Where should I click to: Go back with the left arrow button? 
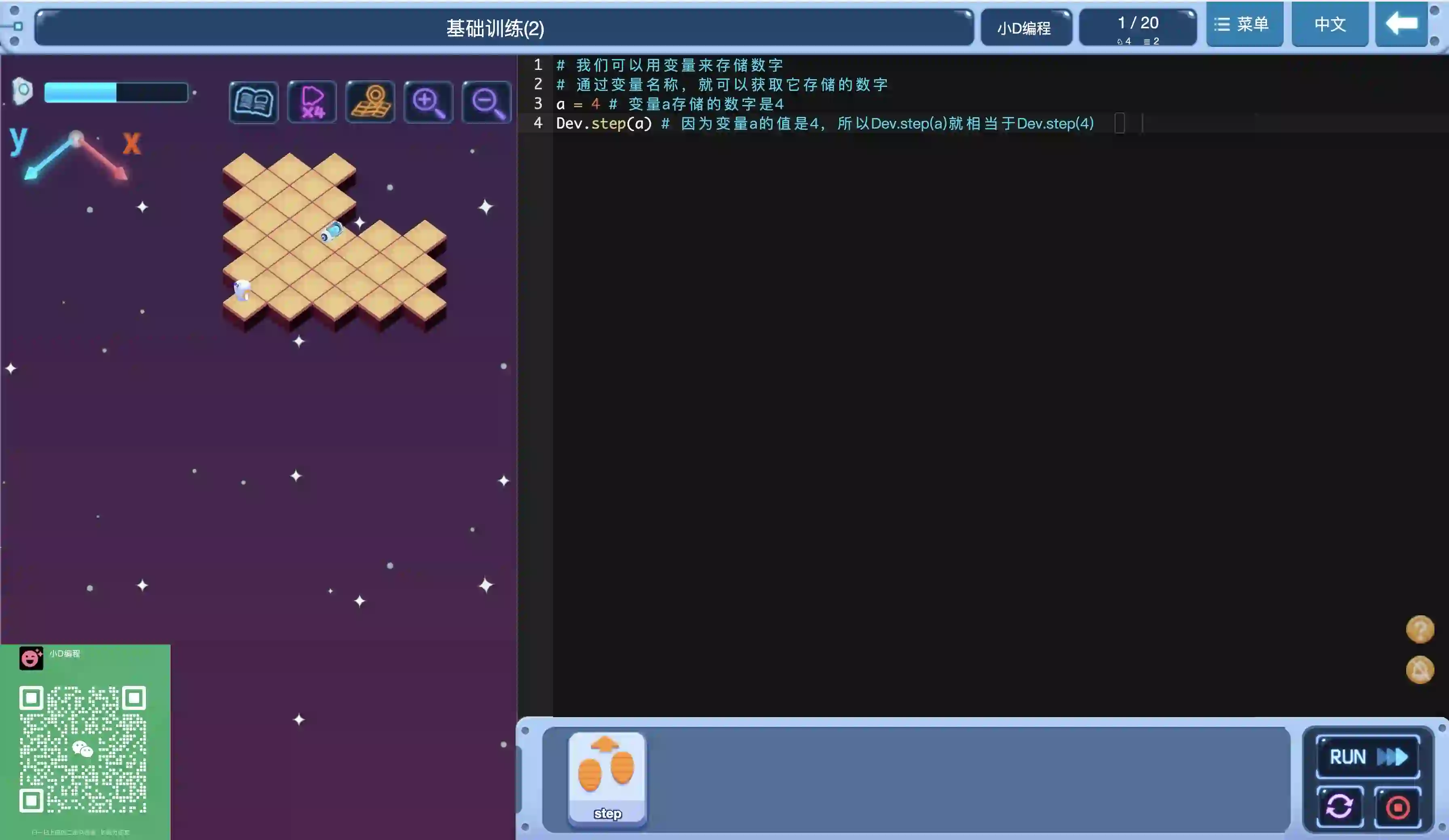pyautogui.click(x=1401, y=24)
